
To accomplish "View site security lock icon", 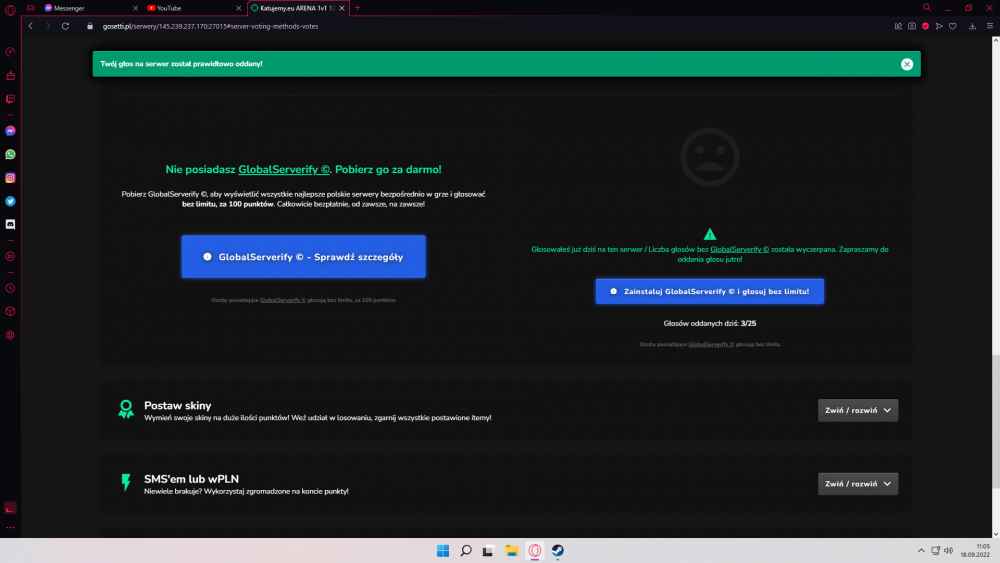I will coord(90,26).
